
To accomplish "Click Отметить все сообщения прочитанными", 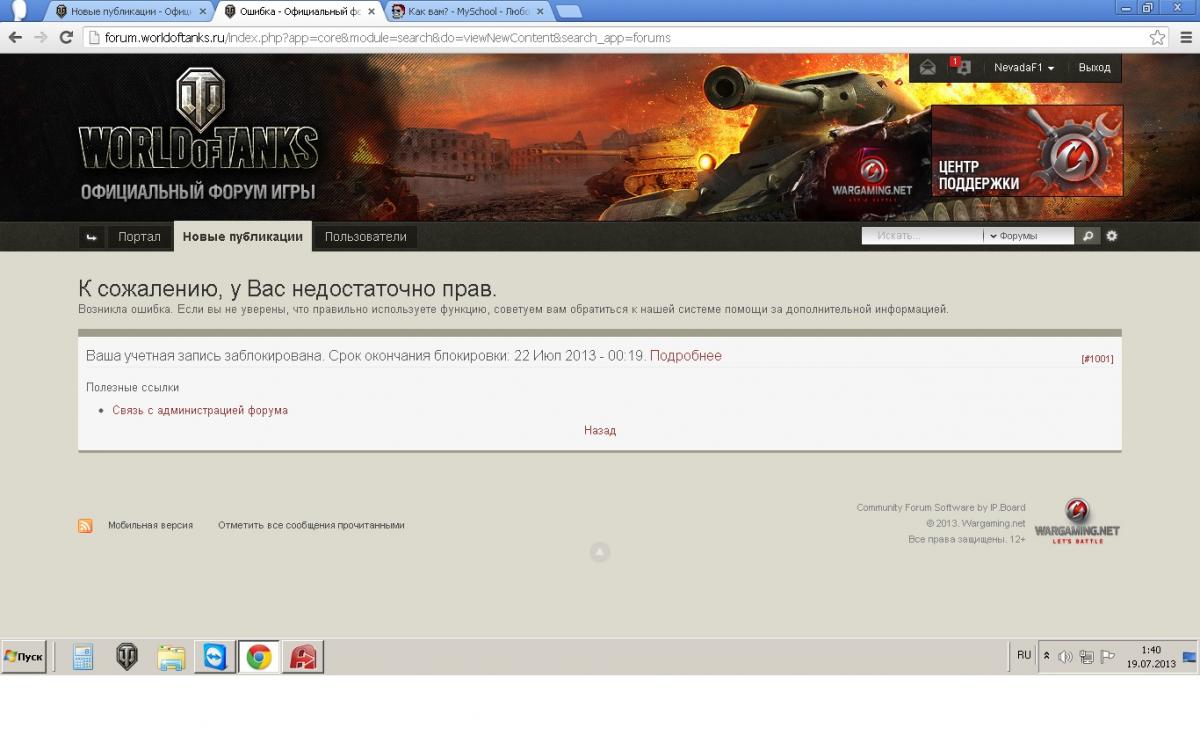I will pyautogui.click(x=311, y=525).
